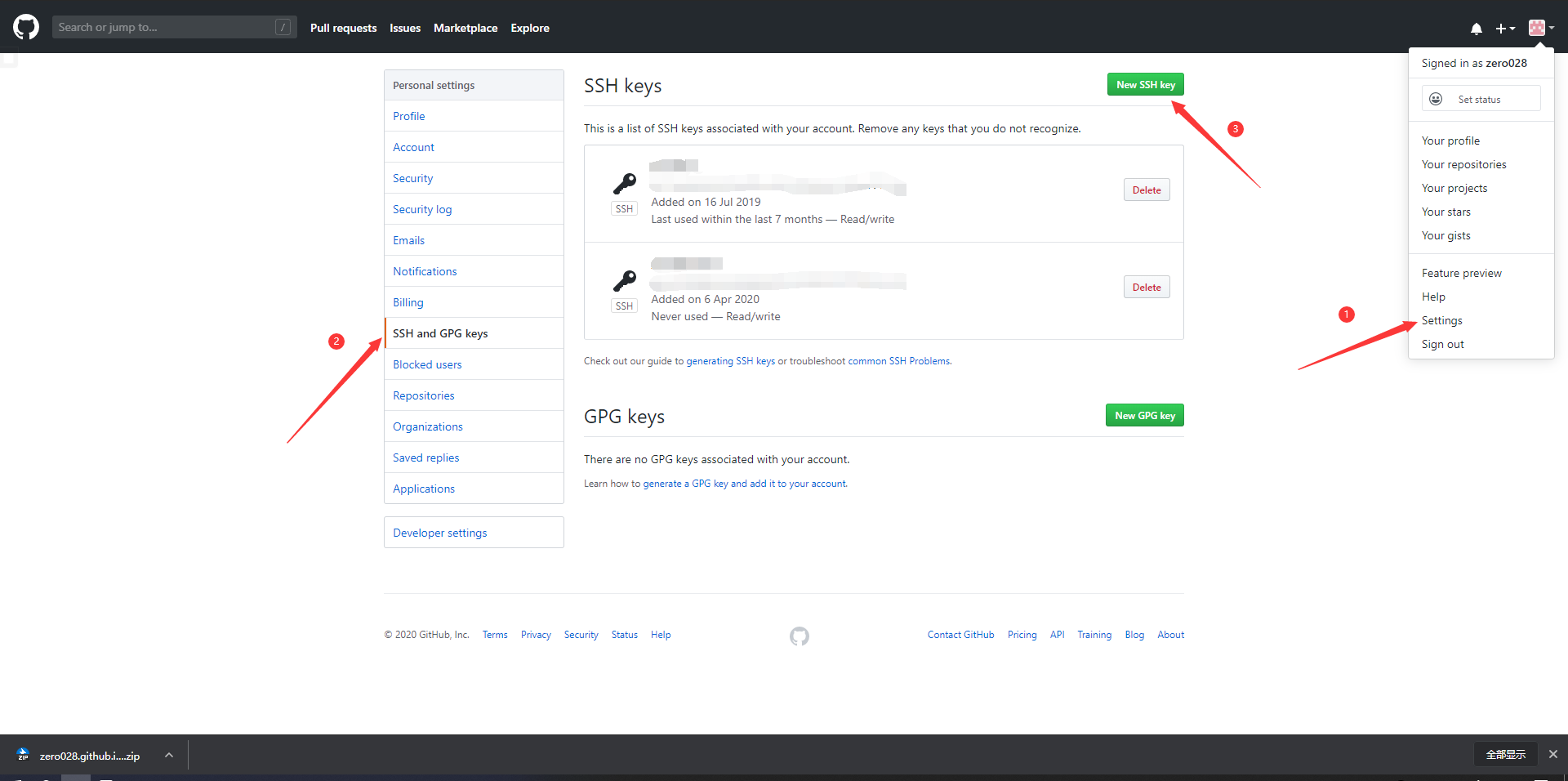The width and height of the screenshot is (1568, 781).
Task: Click the 全部显示 show all button
Action: (1506, 754)
